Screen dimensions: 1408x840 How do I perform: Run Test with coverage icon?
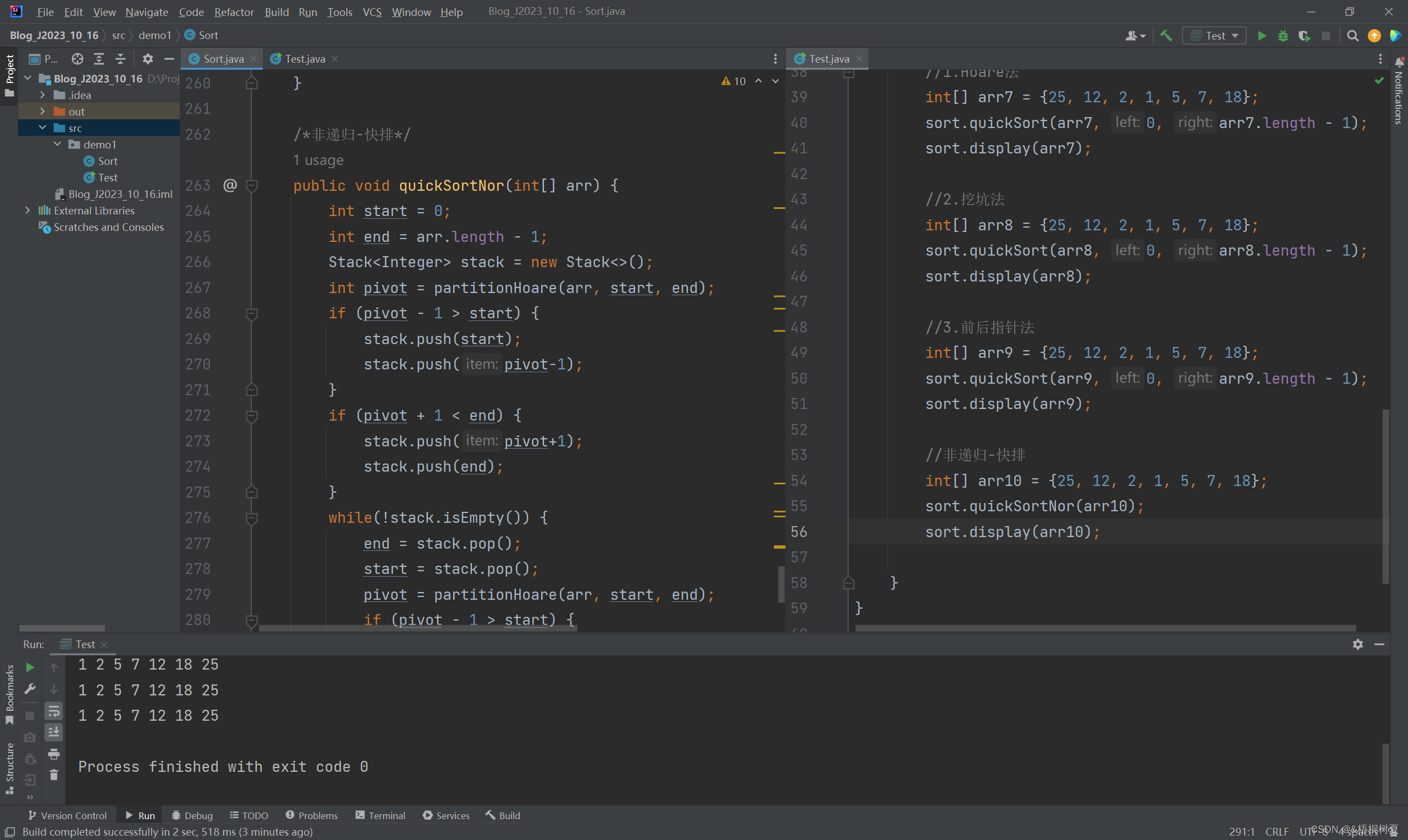point(1305,36)
